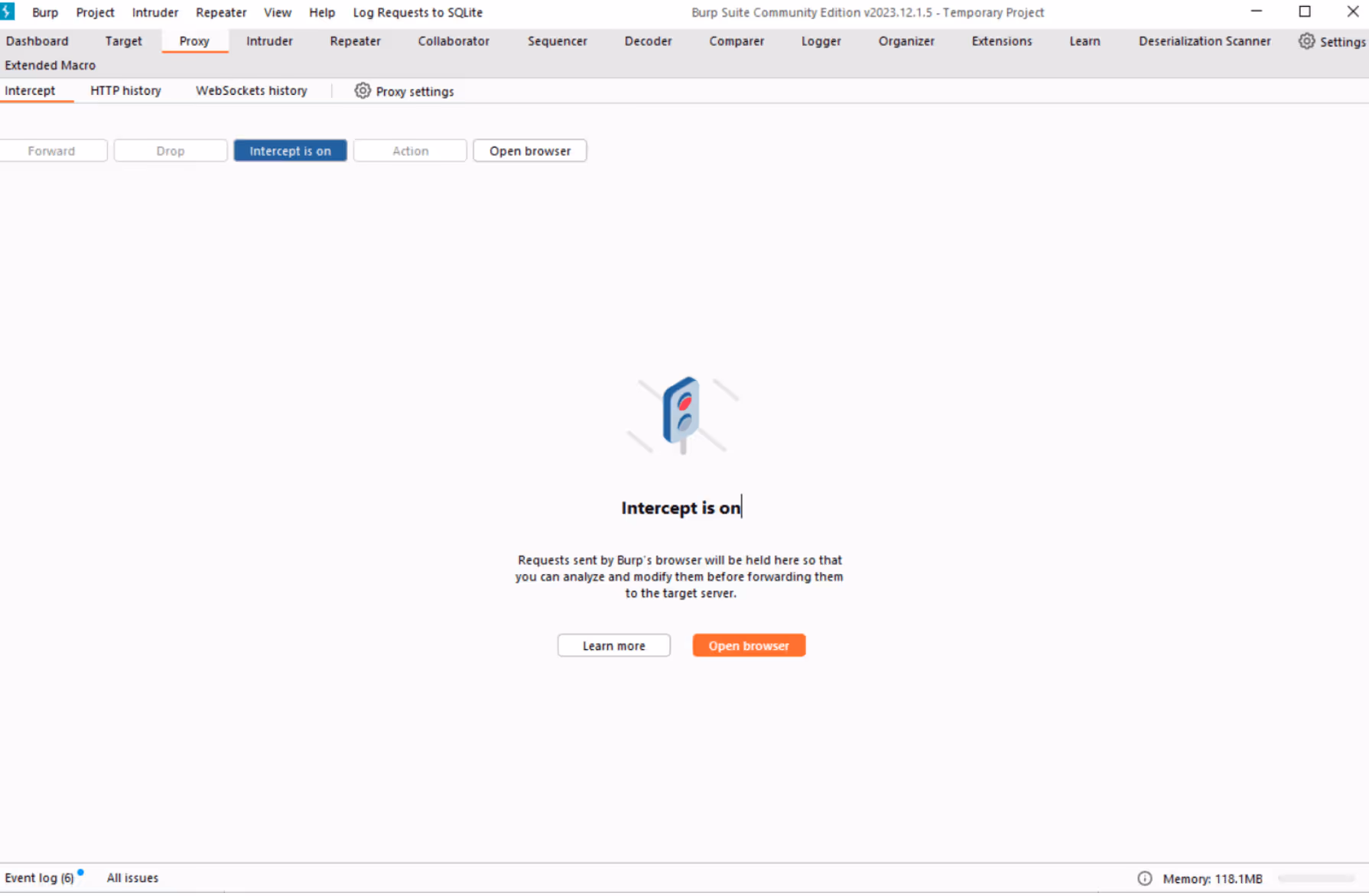Open the Project menu
The image size is (1369, 896).
click(95, 12)
